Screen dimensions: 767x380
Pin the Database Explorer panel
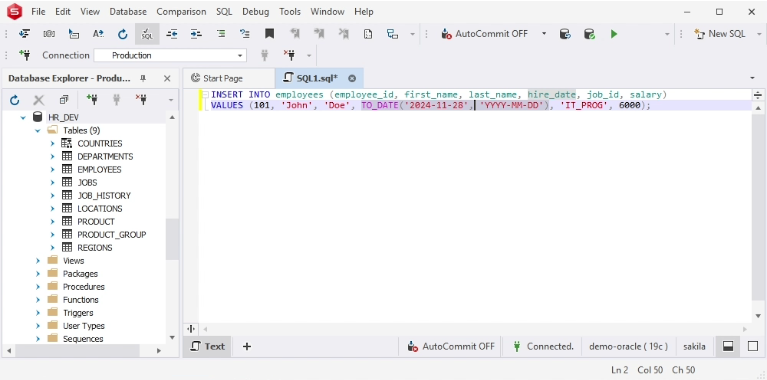143,78
